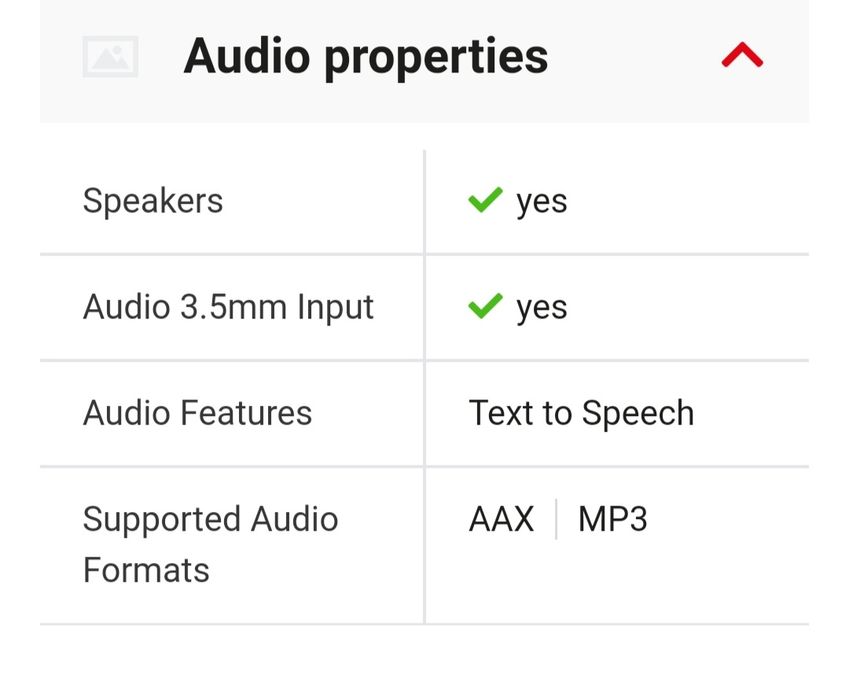The image size is (849, 700).
Task: Click 'yes' value in Speakers row
Action: coord(541,202)
